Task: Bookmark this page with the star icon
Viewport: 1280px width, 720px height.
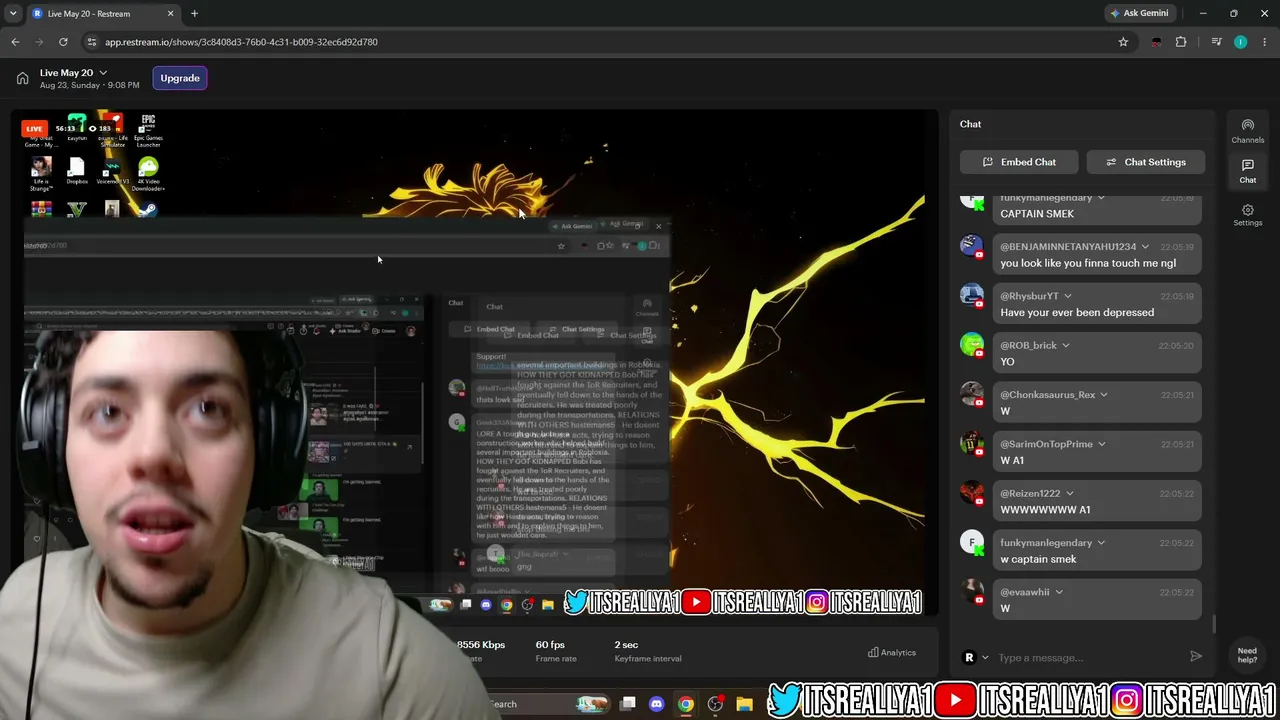Action: coord(1123,42)
